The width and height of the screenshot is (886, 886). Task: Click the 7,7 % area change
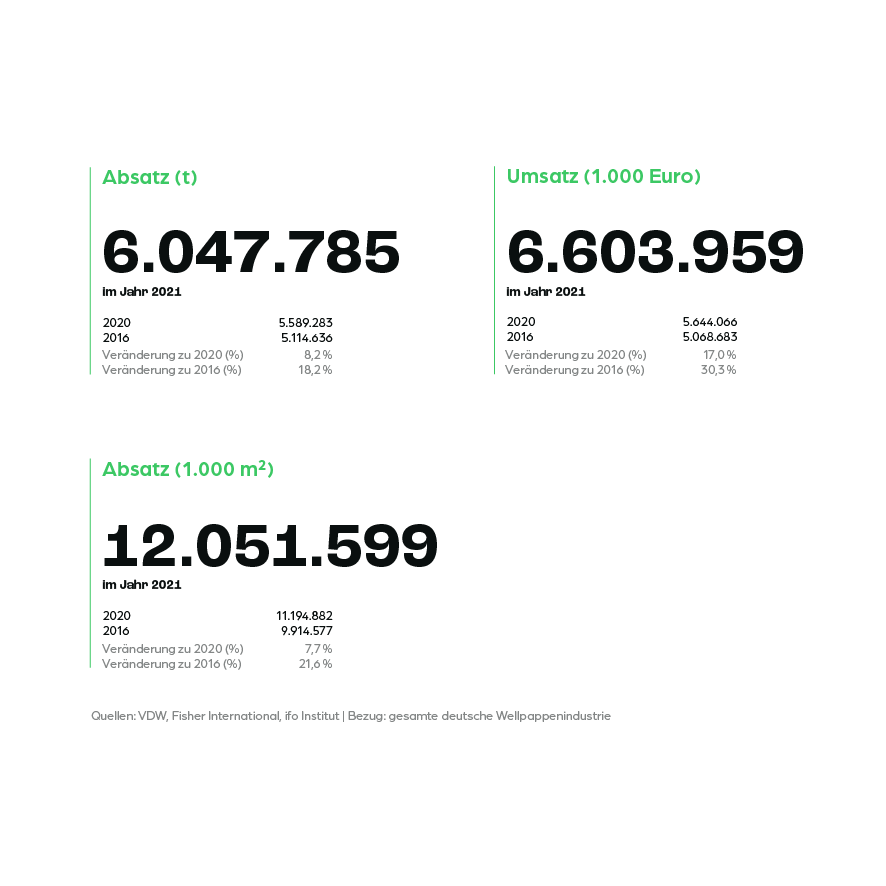(319, 649)
